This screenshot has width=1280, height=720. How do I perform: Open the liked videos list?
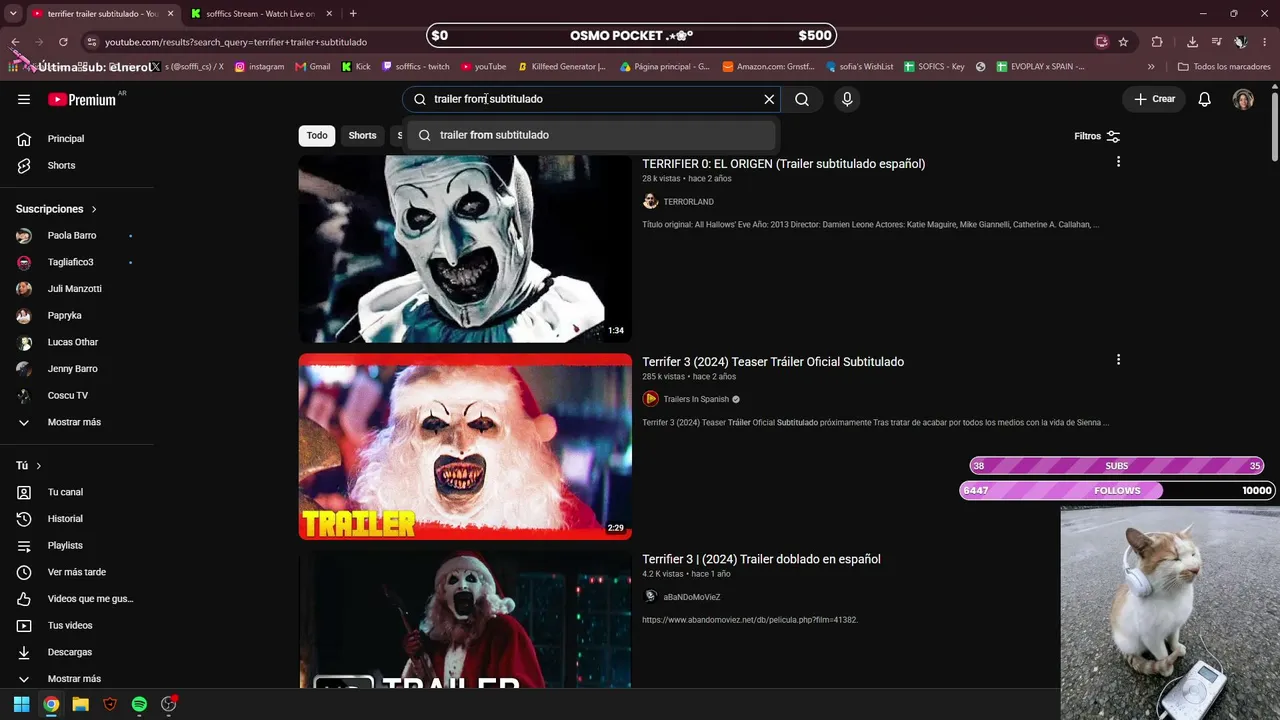(x=90, y=599)
